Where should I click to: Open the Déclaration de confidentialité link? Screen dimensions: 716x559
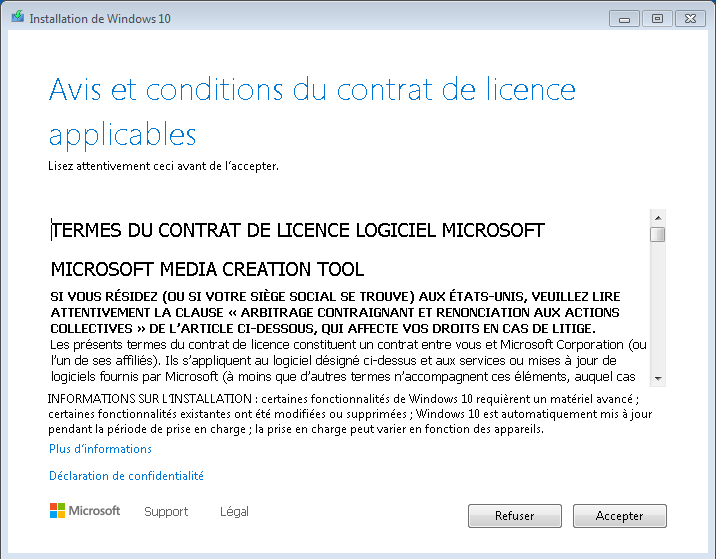pos(126,476)
